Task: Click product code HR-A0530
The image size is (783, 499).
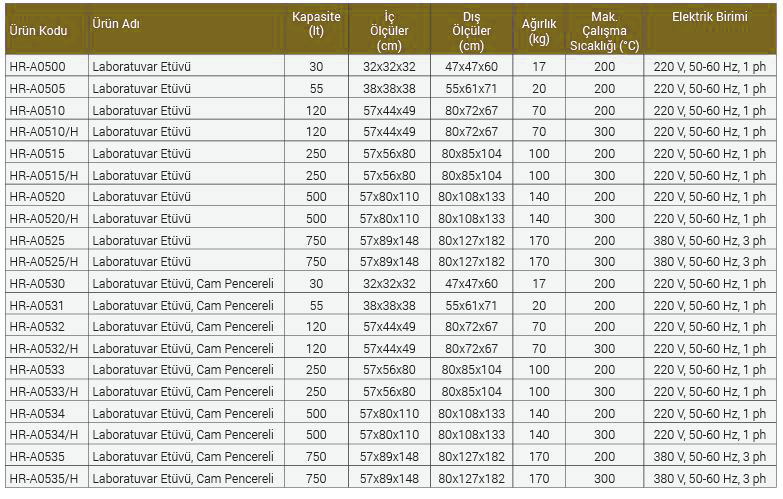Action: (37, 284)
